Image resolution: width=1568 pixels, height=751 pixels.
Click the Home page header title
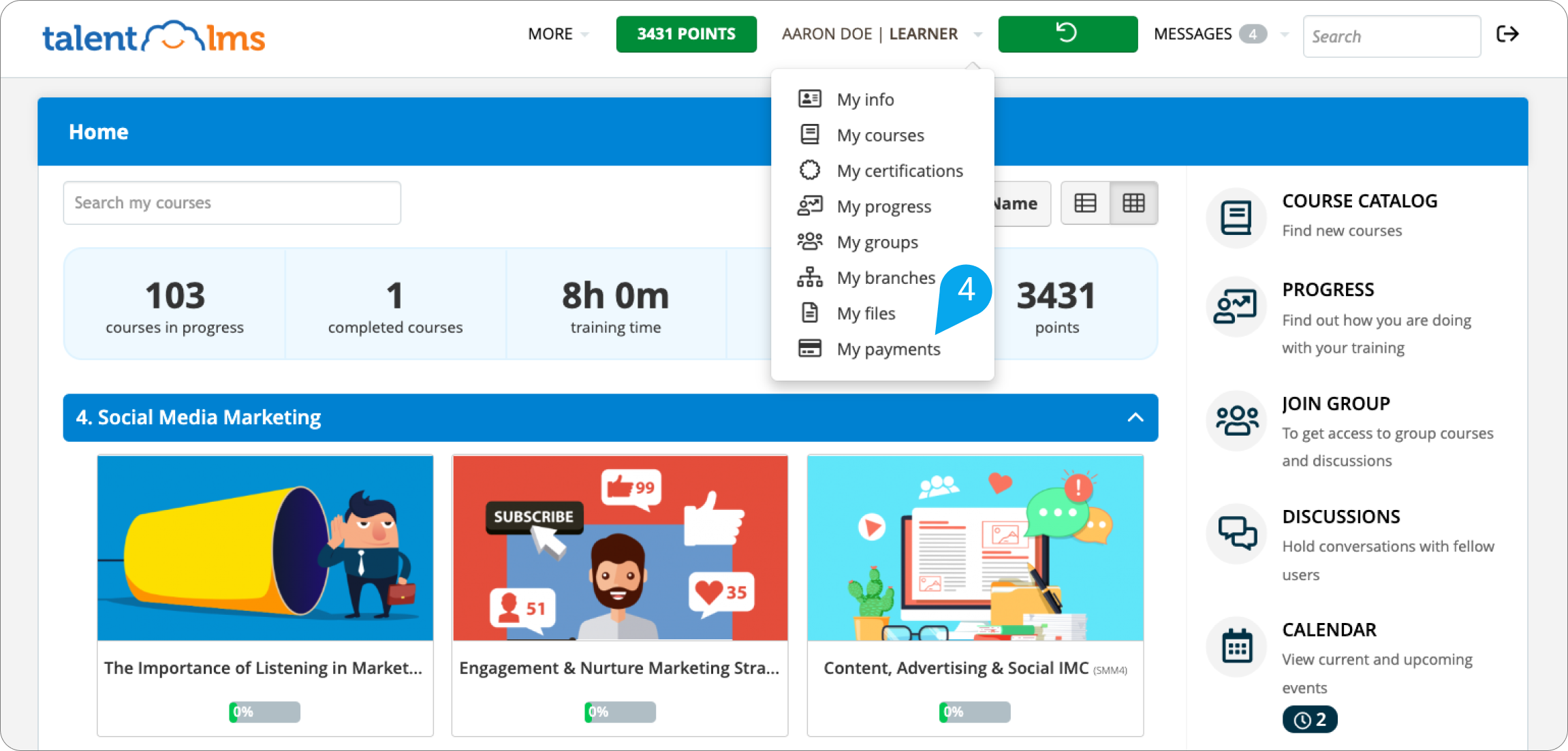(99, 131)
